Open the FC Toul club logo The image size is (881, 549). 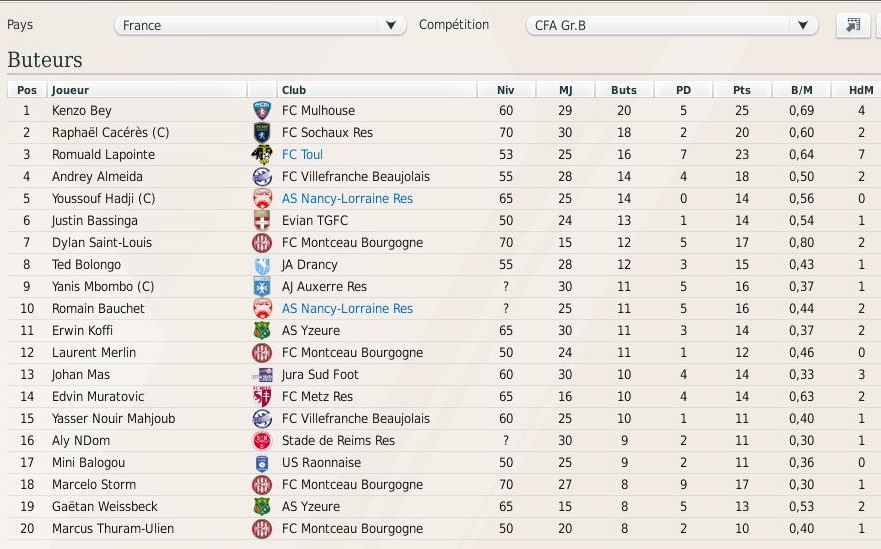[262, 155]
